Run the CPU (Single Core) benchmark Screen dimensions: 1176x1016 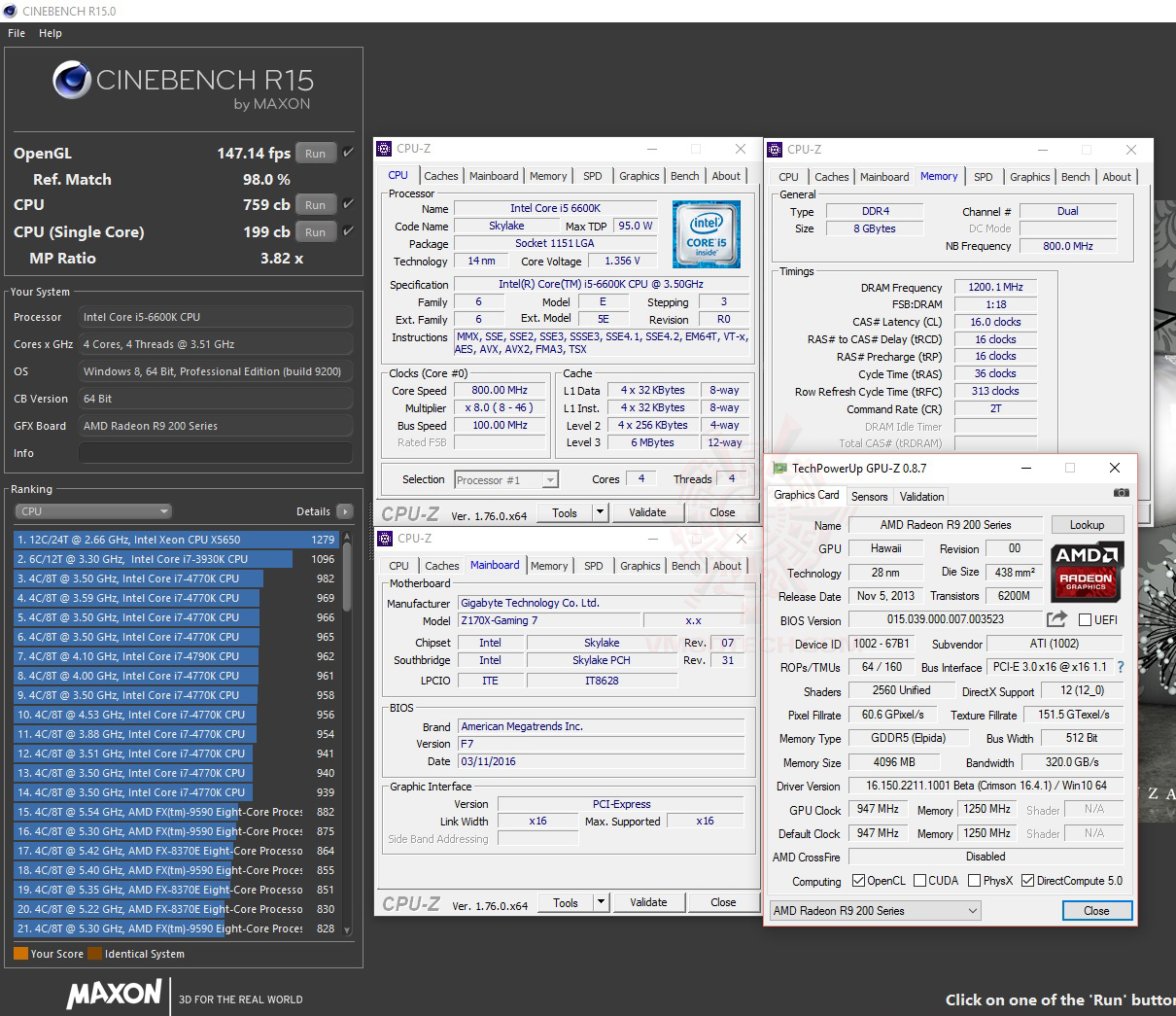click(316, 232)
